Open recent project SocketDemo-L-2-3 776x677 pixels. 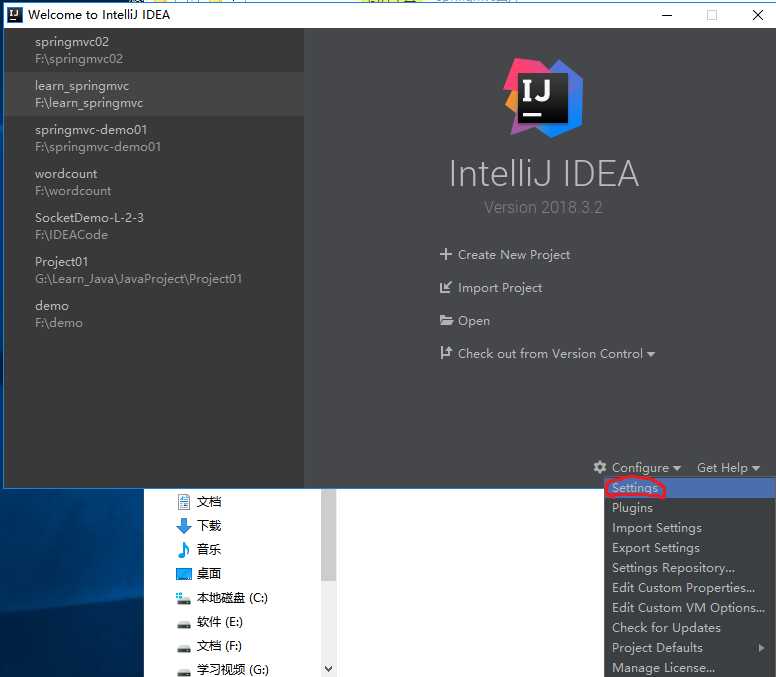tap(154, 226)
